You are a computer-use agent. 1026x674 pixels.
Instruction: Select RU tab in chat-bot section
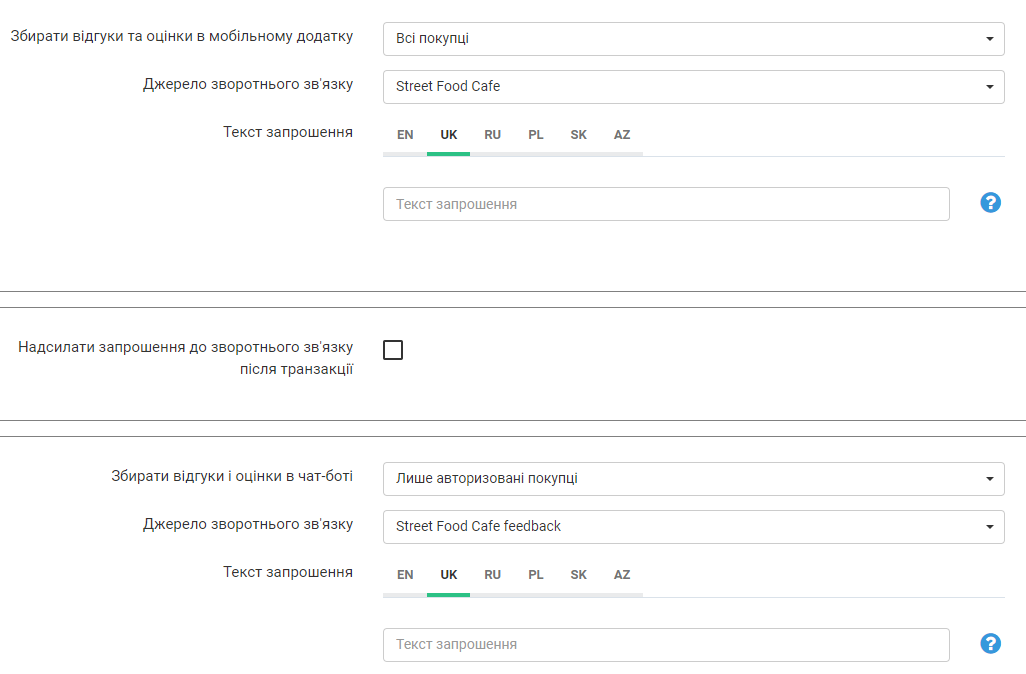pyautogui.click(x=492, y=575)
